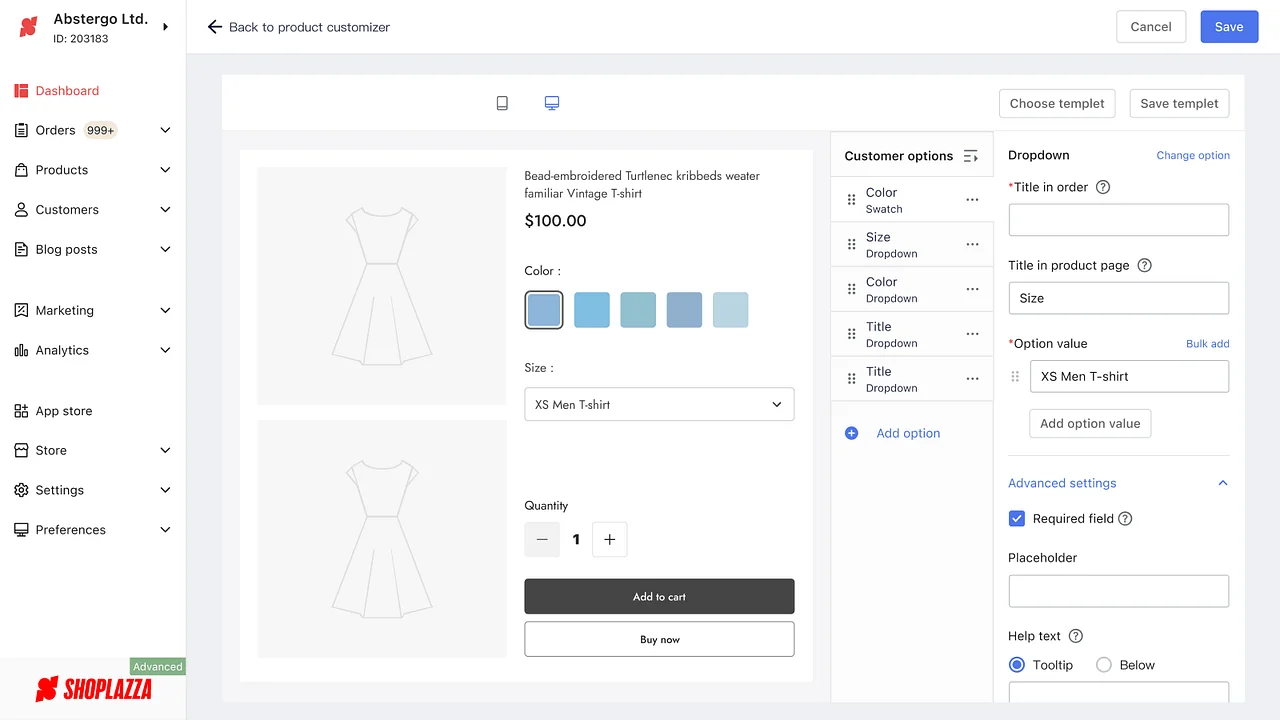Viewport: 1280px width, 720px height.
Task: Switch to mobile preview mode
Action: tap(502, 102)
